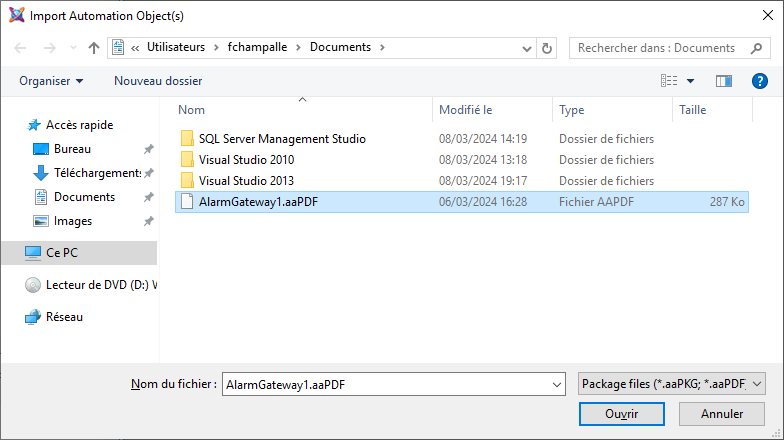Click the search magnifier icon

tap(755, 48)
